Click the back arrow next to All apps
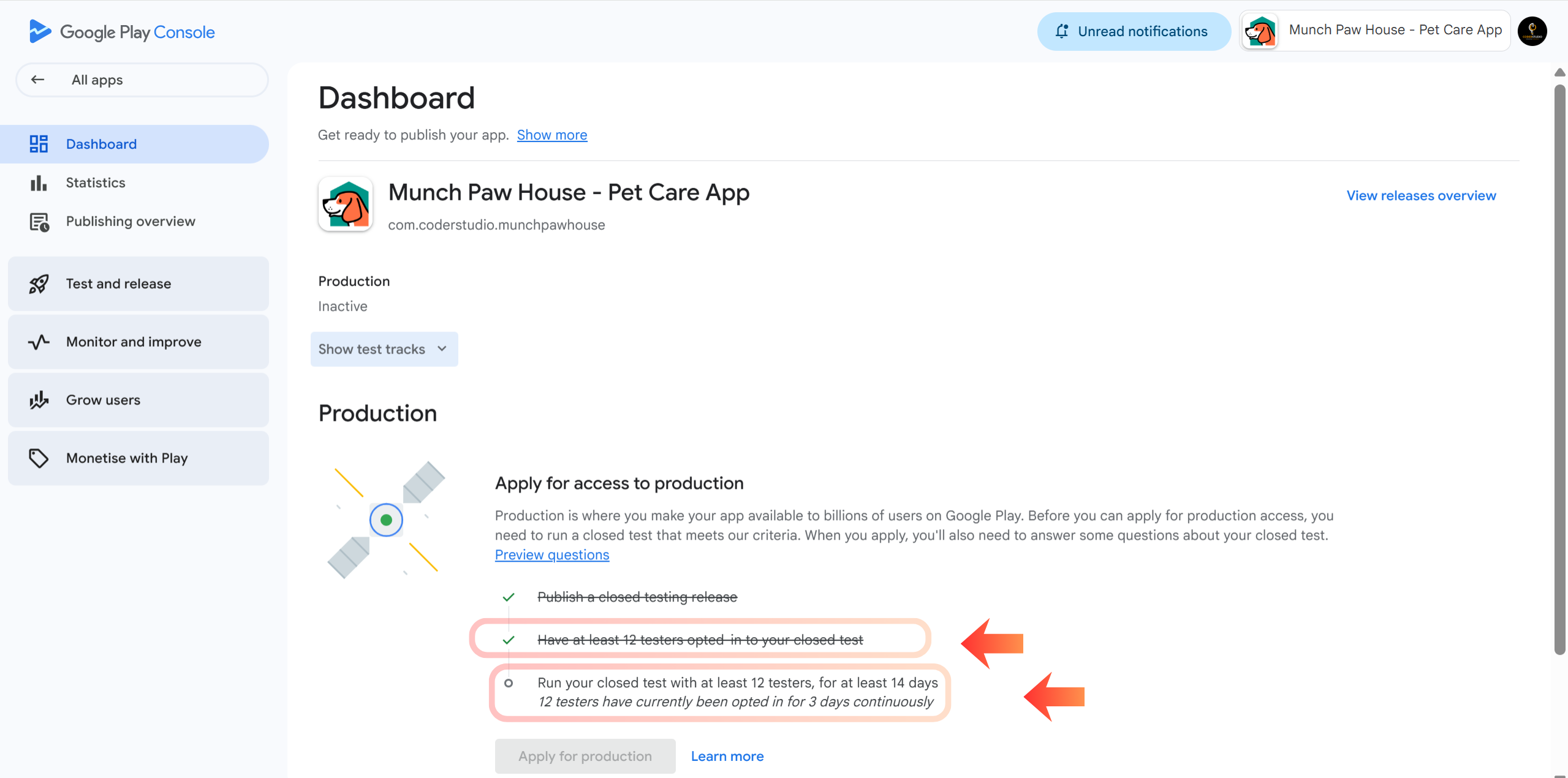This screenshot has height=778, width=1568. [38, 79]
